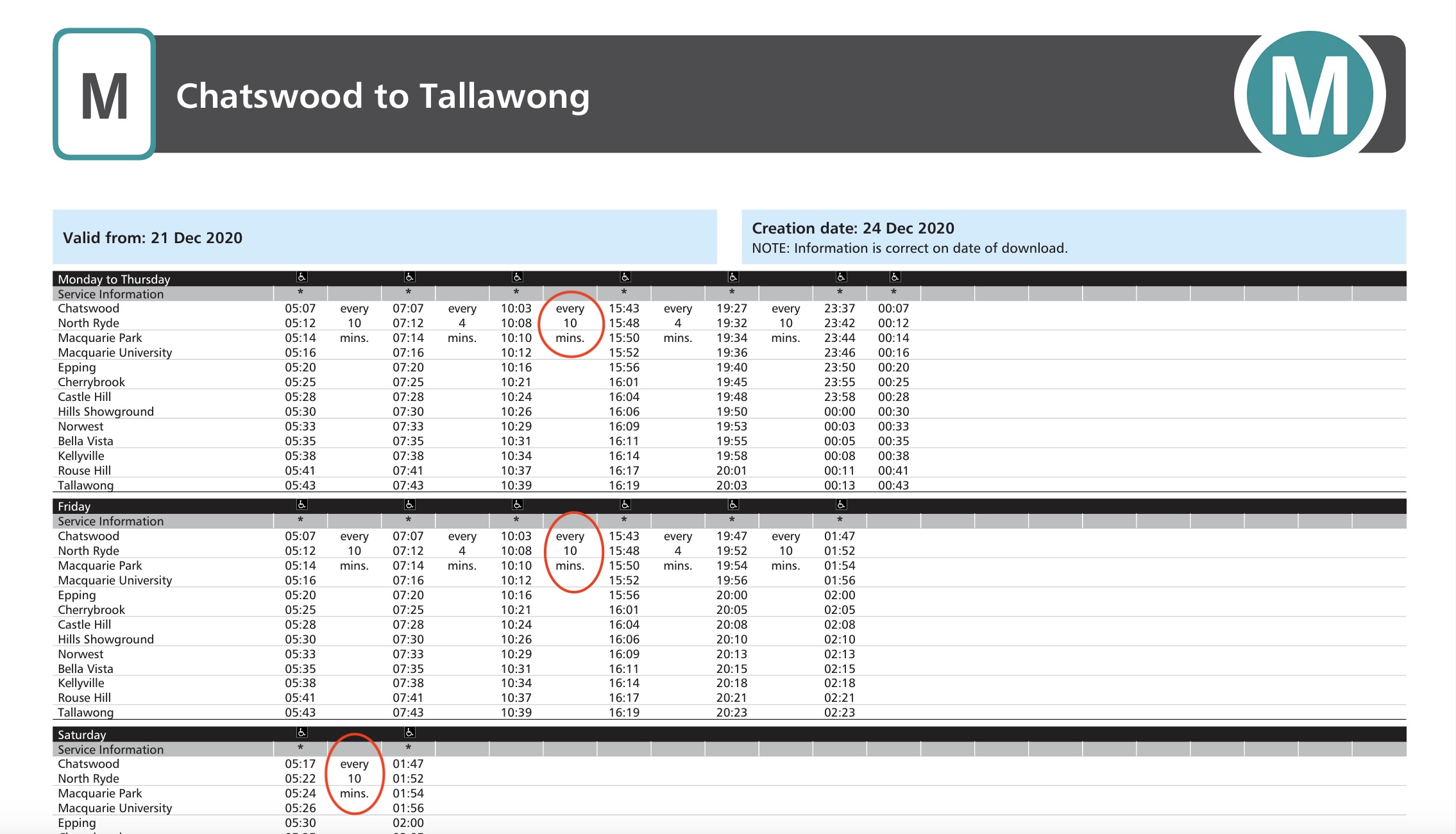This screenshot has height=834, width=1456.
Task: Click the 00:00 Hills Showground time
Action: [x=840, y=412]
